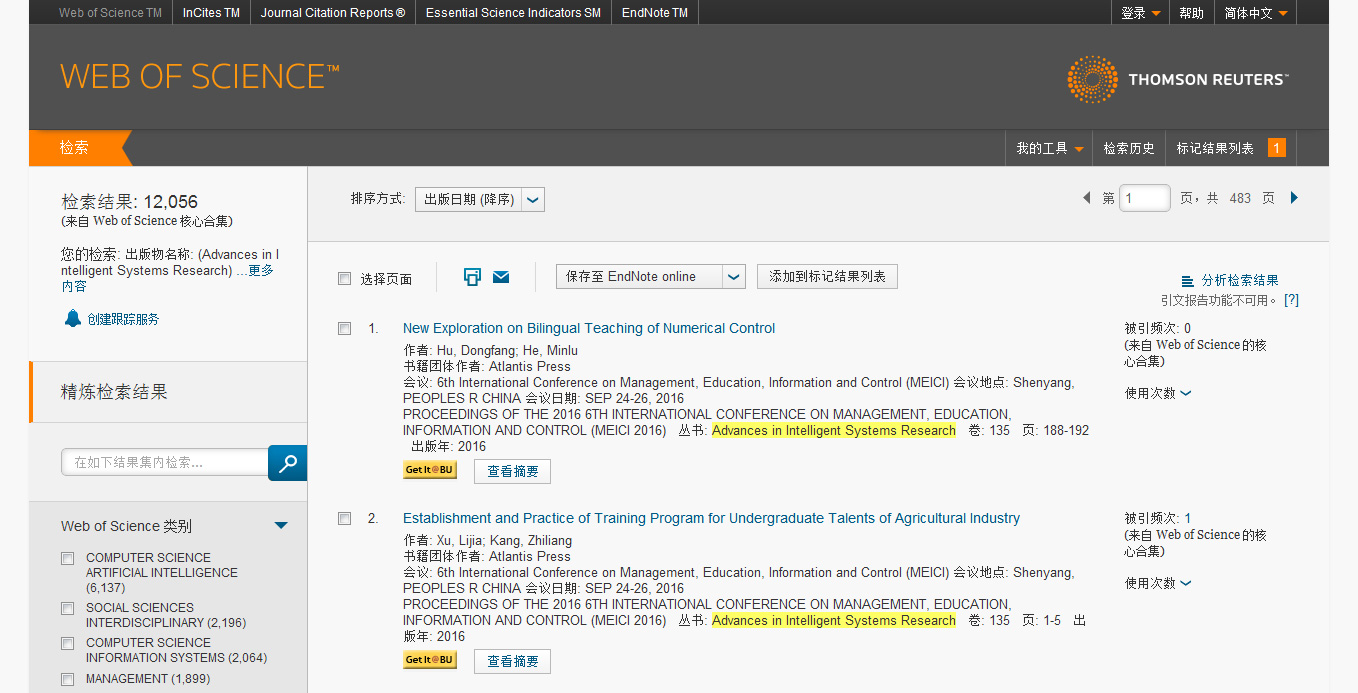The image size is (1358, 693).
Task: View abstract for record 1
Action: coord(512,471)
